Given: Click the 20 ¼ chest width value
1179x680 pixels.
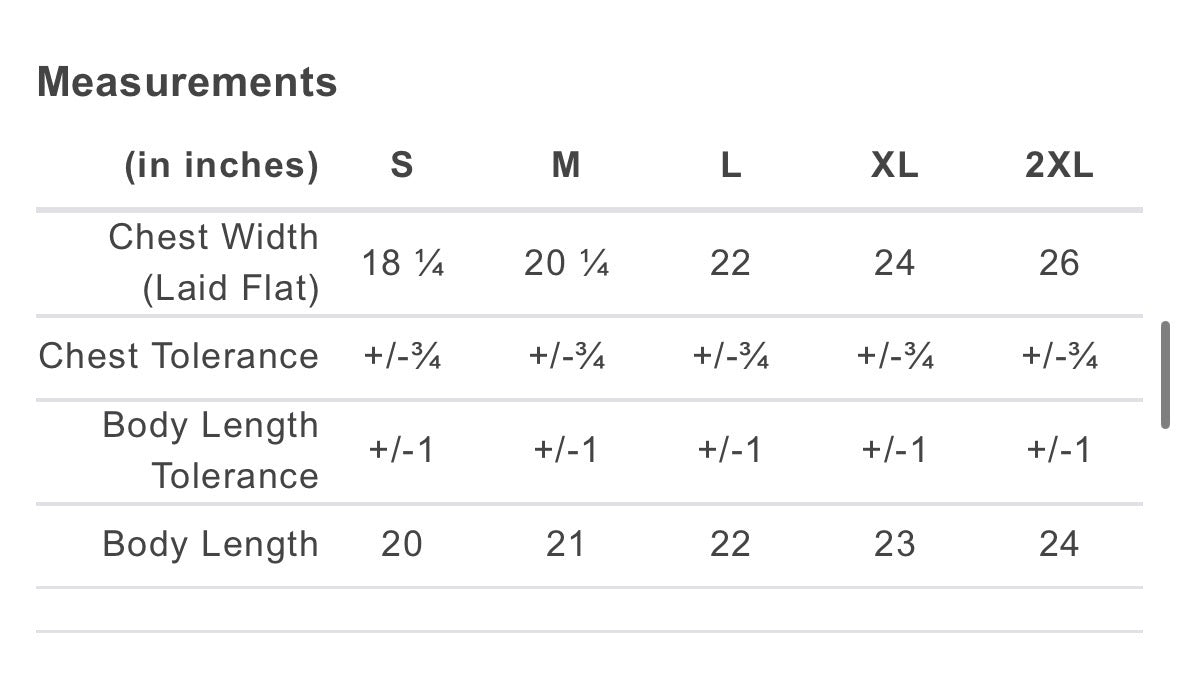Looking at the screenshot, I should point(566,263).
